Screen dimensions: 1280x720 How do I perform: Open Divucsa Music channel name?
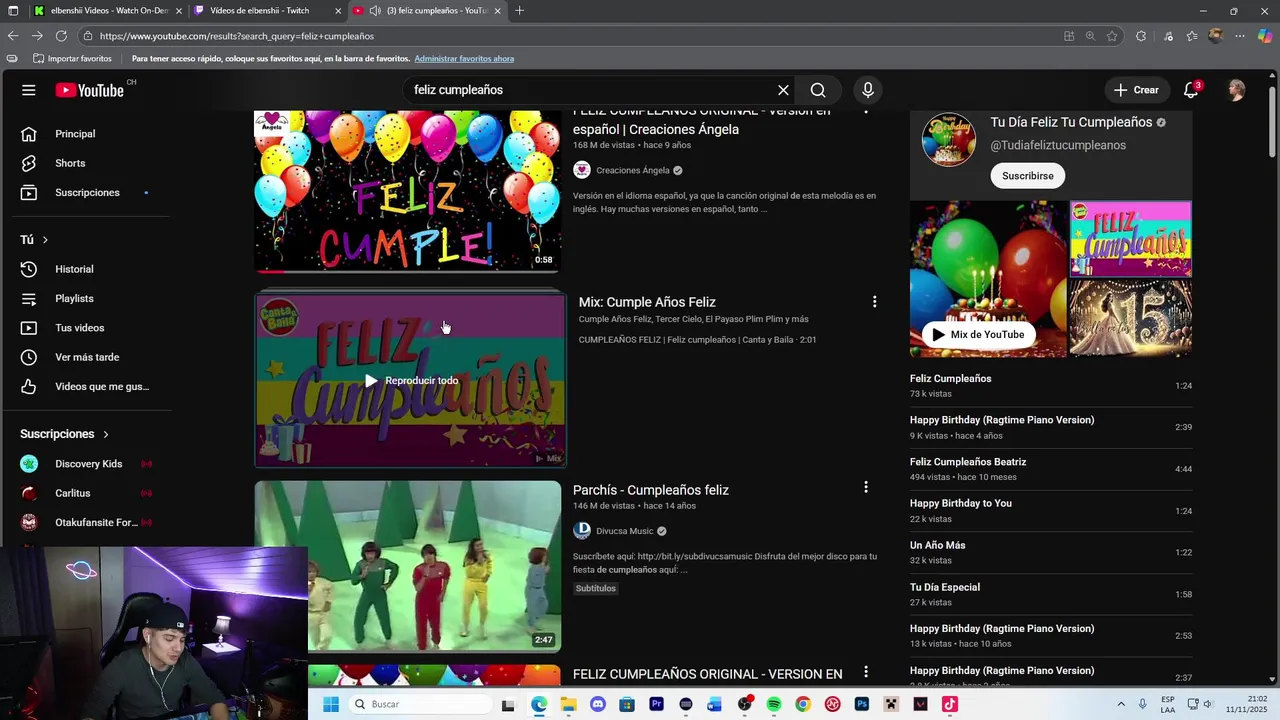625,531
